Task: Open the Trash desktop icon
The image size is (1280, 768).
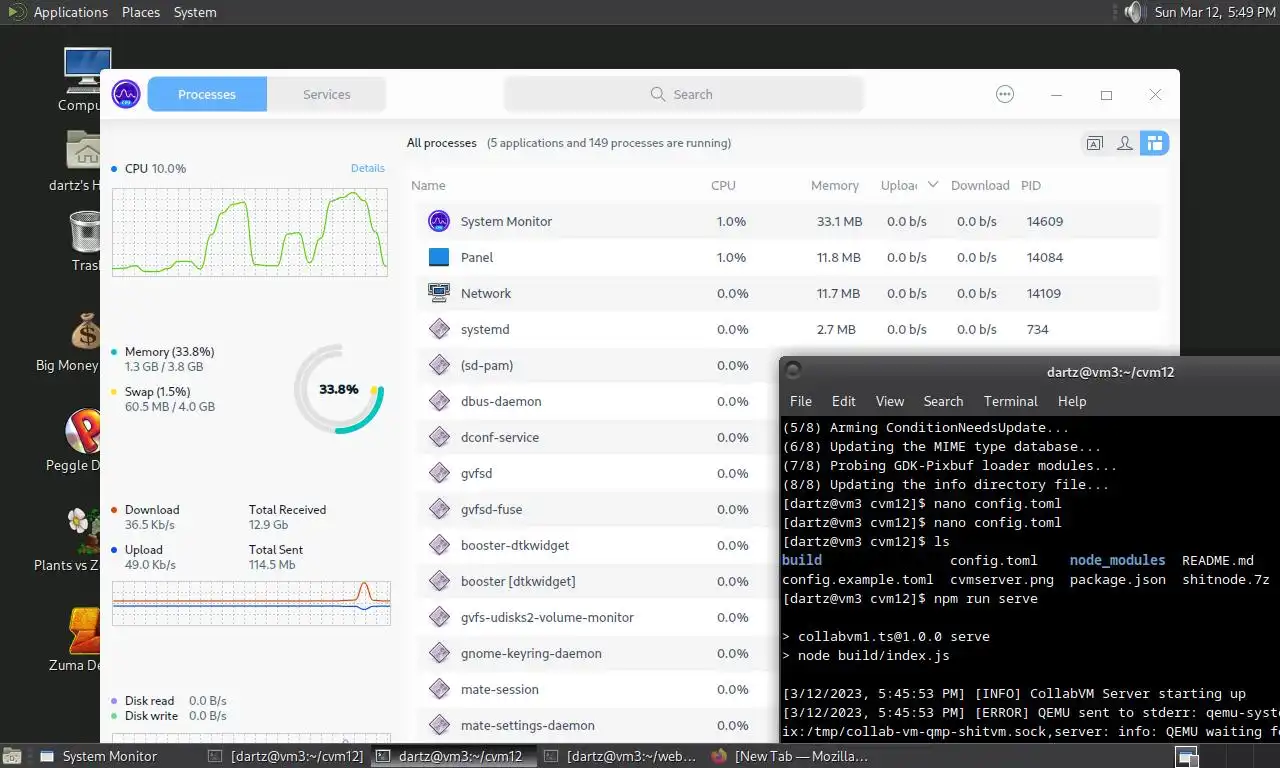Action: pyautogui.click(x=84, y=232)
